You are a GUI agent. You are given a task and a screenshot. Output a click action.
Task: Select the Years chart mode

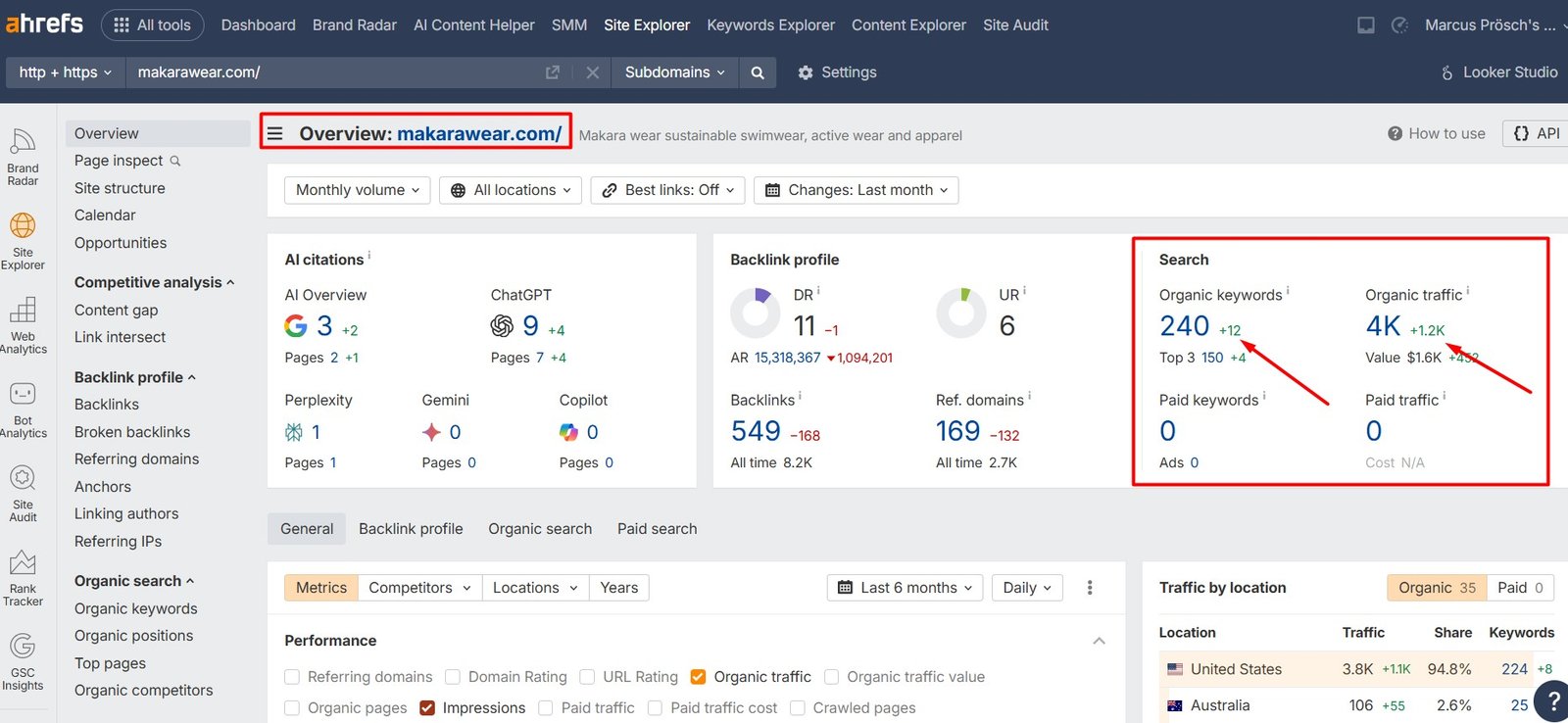618,588
